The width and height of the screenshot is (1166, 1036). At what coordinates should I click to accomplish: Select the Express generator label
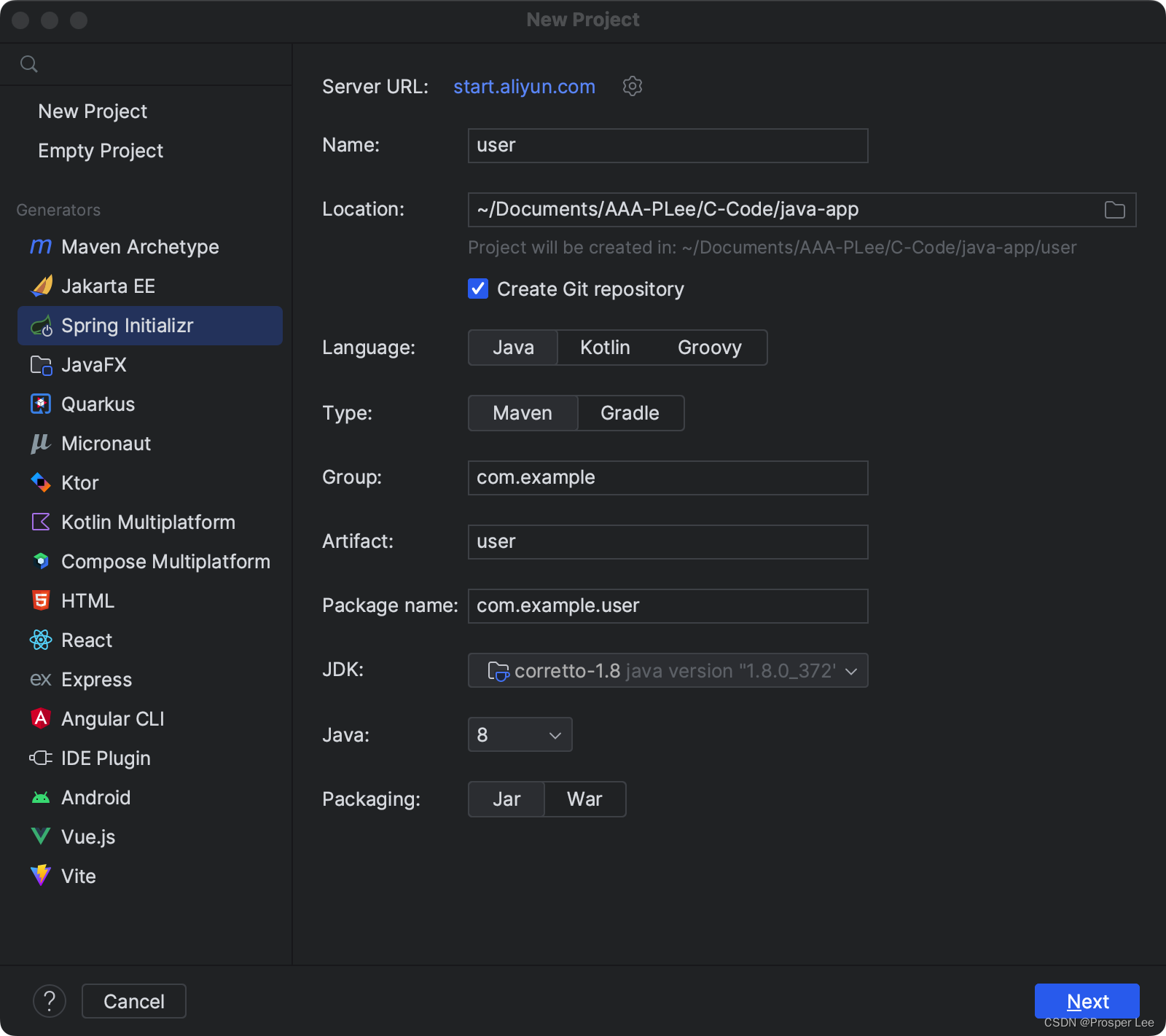pyautogui.click(x=96, y=680)
